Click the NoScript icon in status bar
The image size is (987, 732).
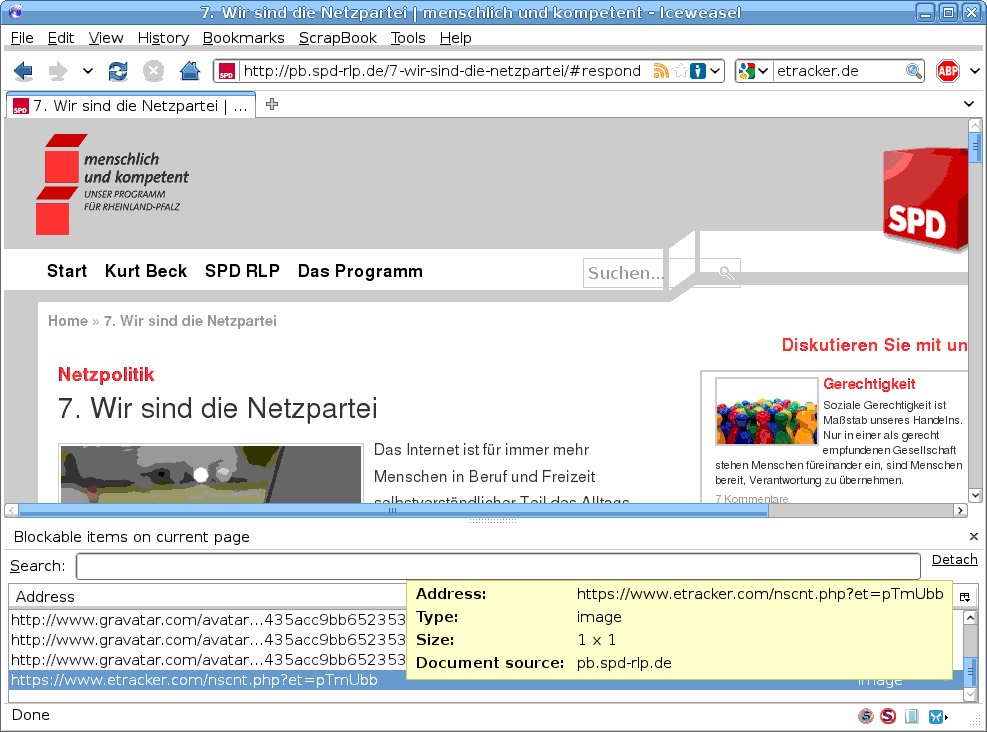[888, 716]
